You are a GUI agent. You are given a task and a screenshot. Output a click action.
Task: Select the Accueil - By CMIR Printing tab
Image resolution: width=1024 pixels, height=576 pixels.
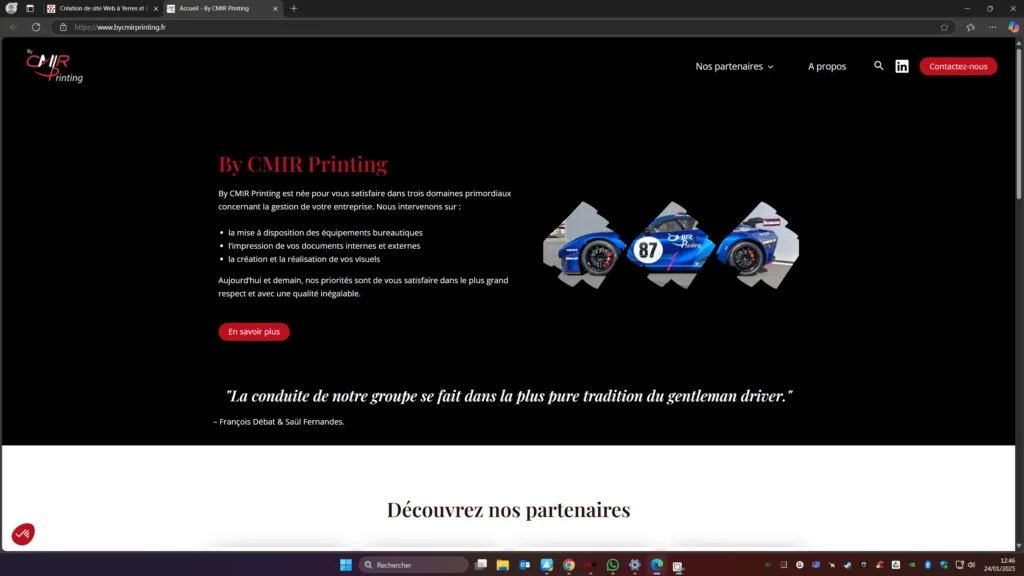[x=221, y=8]
